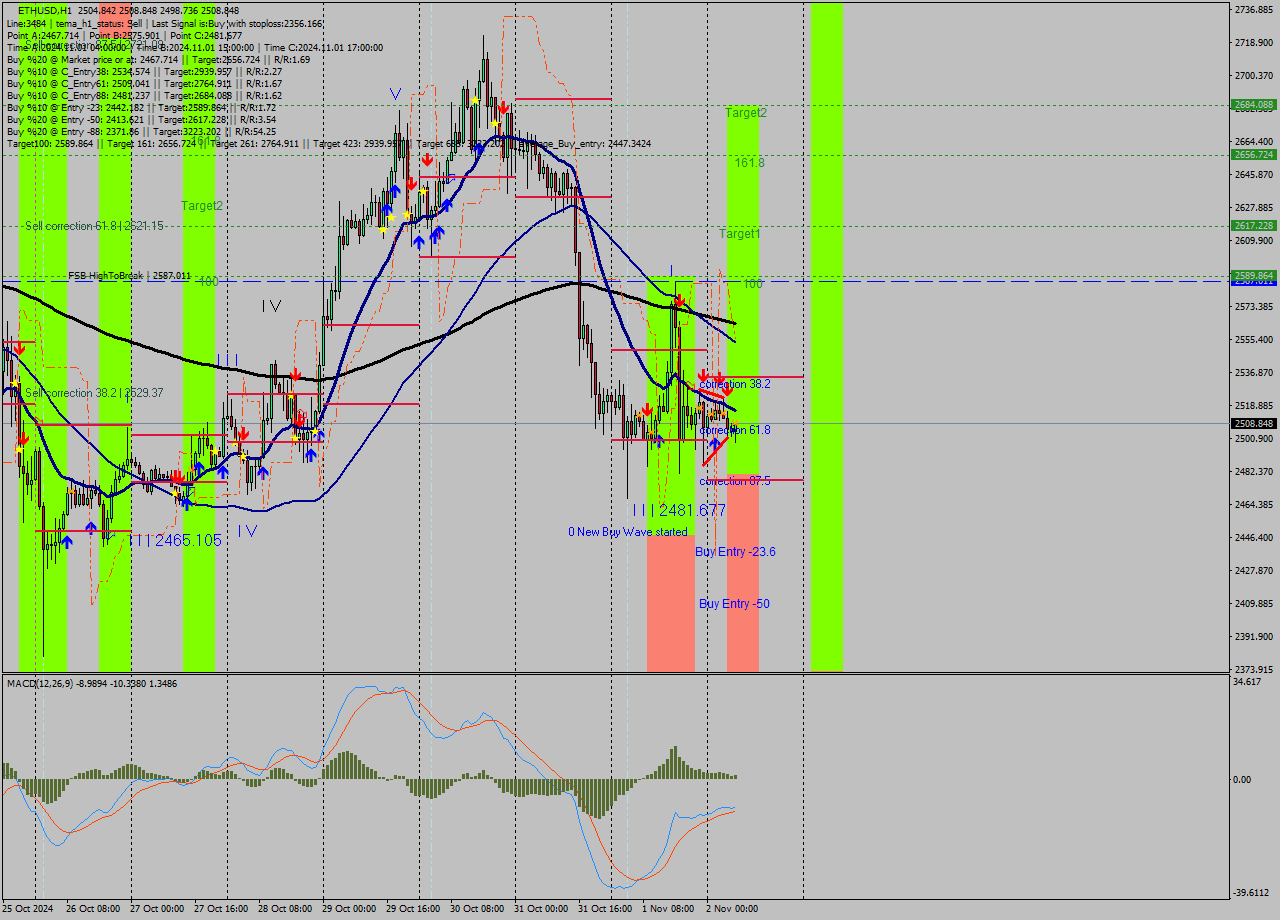Click the green 2589.864 price tag
This screenshot has width=1280, height=920.
[1253, 275]
